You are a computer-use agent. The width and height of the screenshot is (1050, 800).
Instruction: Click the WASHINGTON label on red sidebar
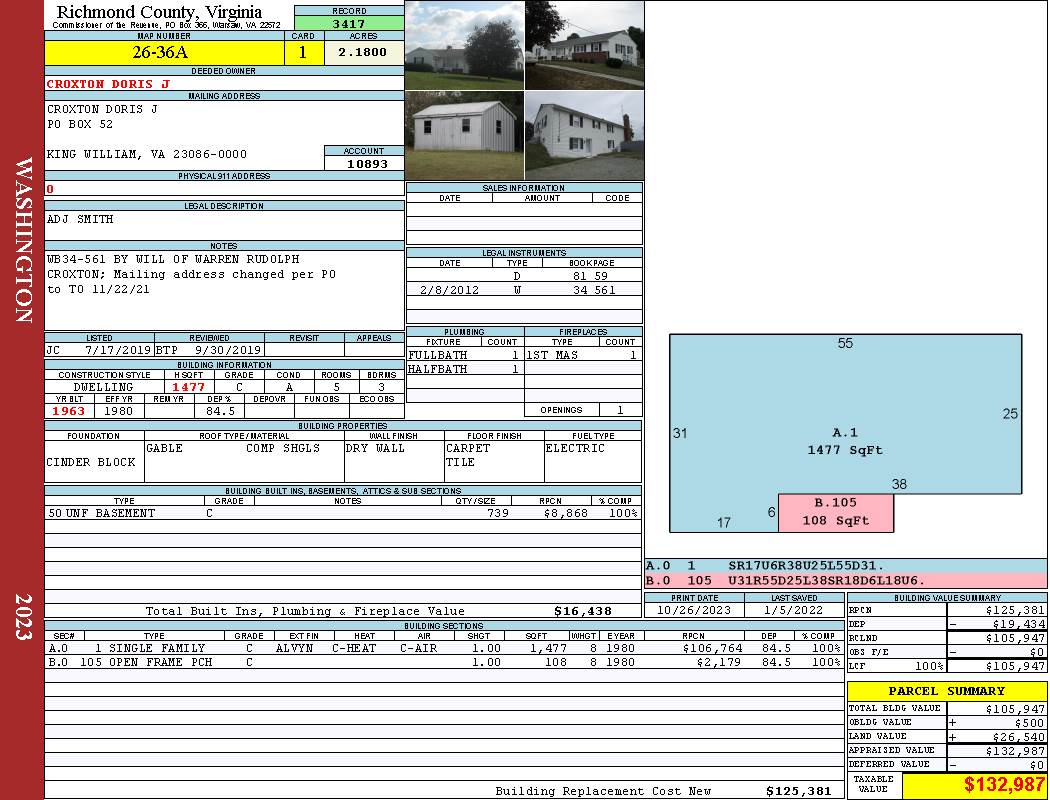tap(23, 238)
